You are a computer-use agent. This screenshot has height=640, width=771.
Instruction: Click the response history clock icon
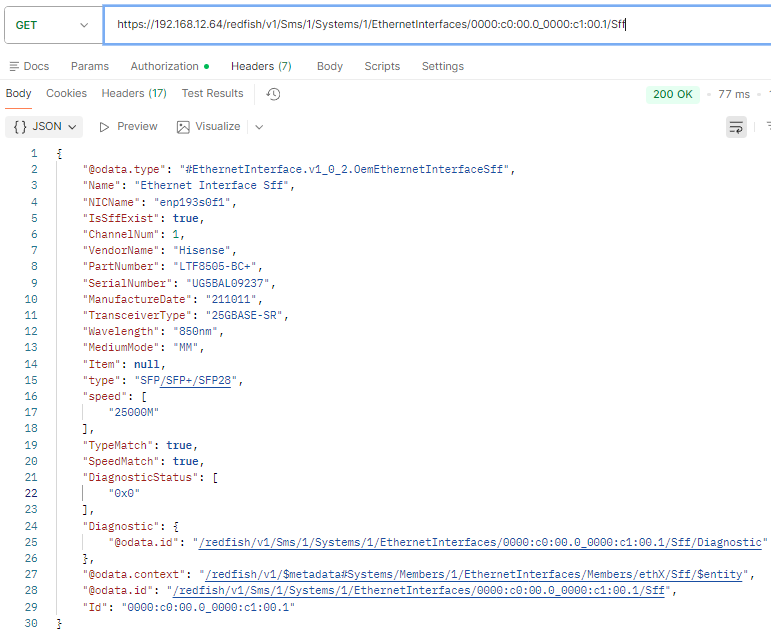click(273, 94)
